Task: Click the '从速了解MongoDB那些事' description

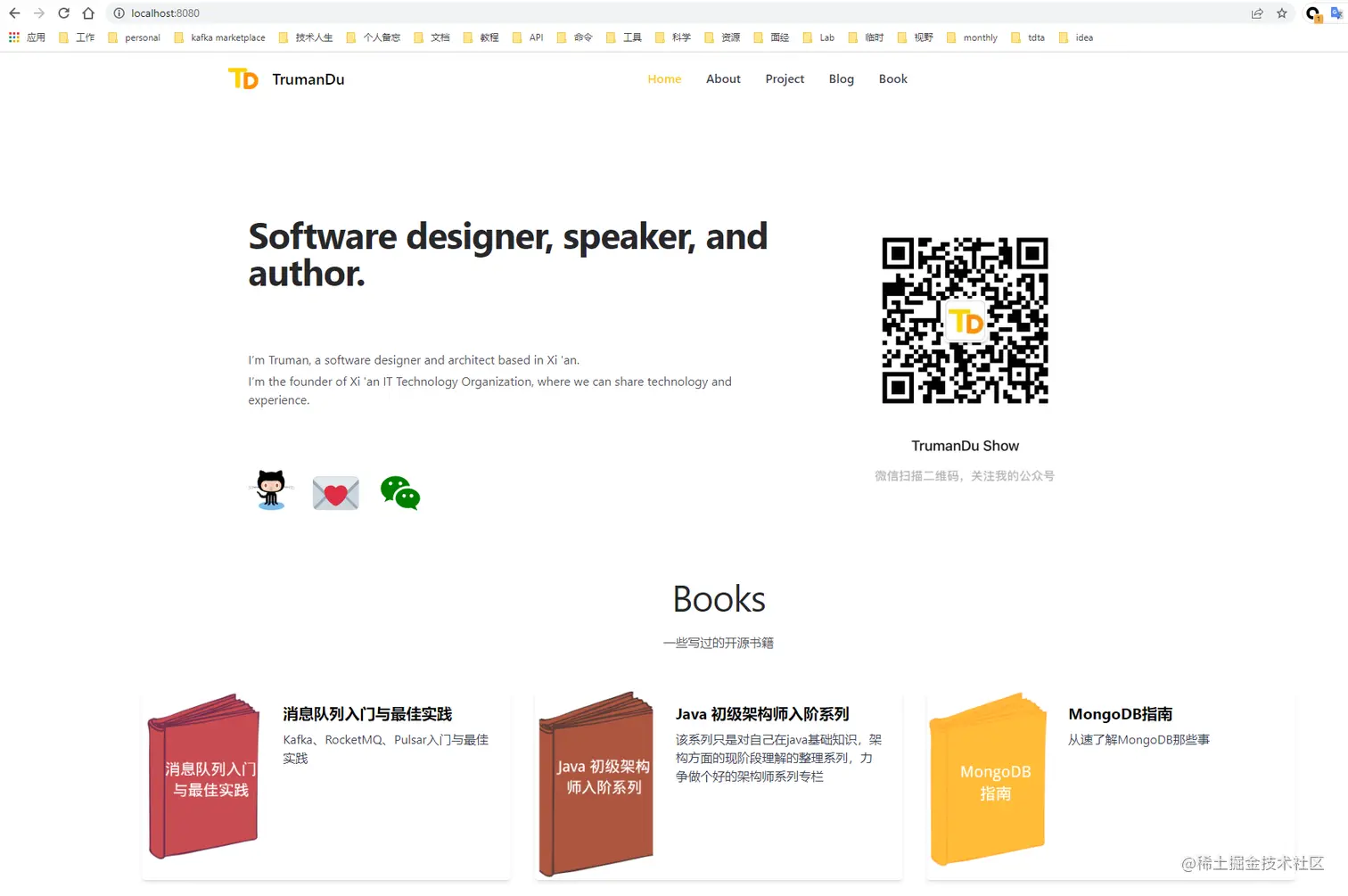Action: 1138,740
